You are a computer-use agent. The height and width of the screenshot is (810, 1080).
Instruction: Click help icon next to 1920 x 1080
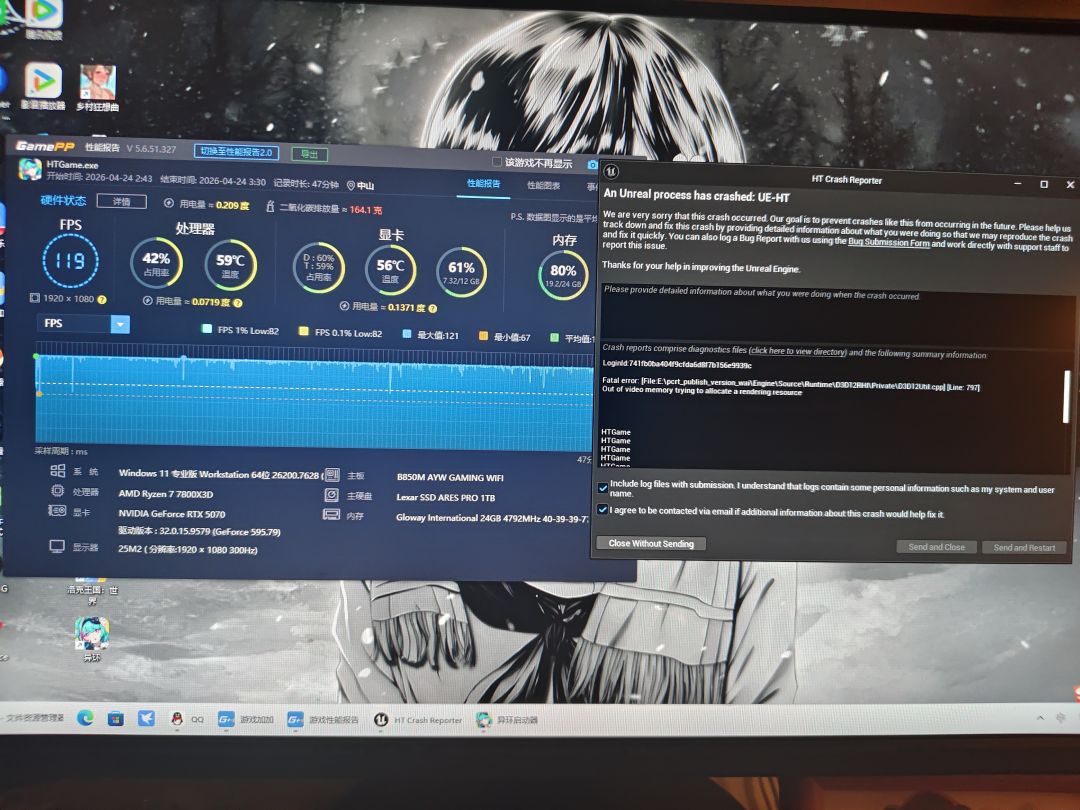[x=102, y=299]
